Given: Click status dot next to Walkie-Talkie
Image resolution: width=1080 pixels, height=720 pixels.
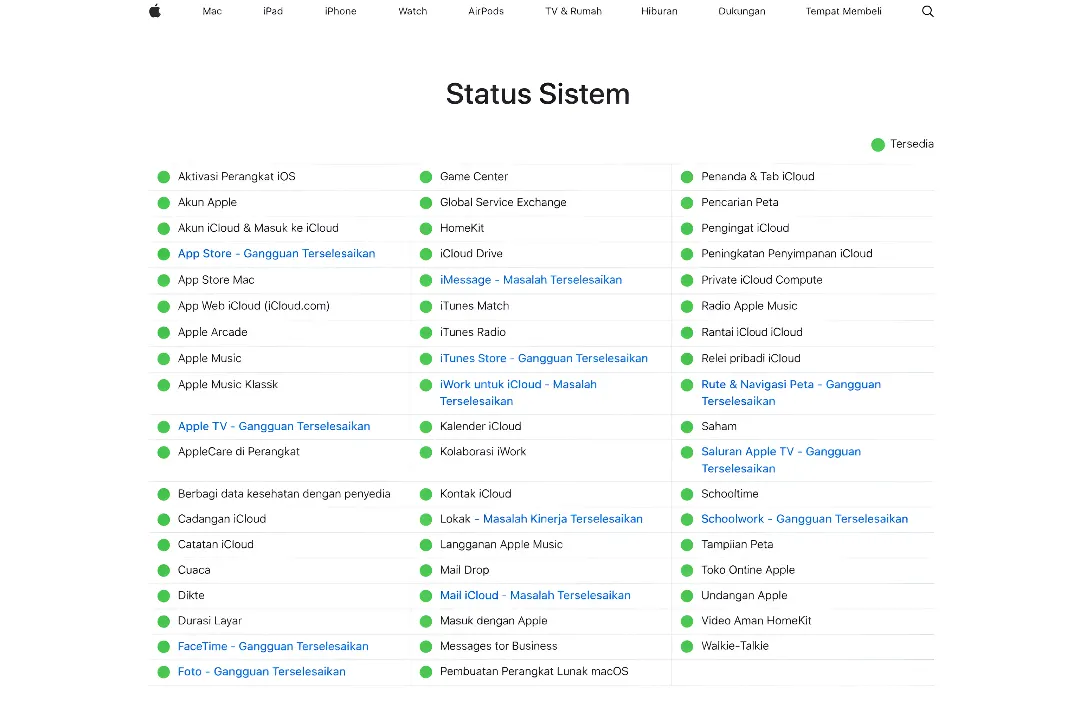Looking at the screenshot, I should [x=687, y=647].
